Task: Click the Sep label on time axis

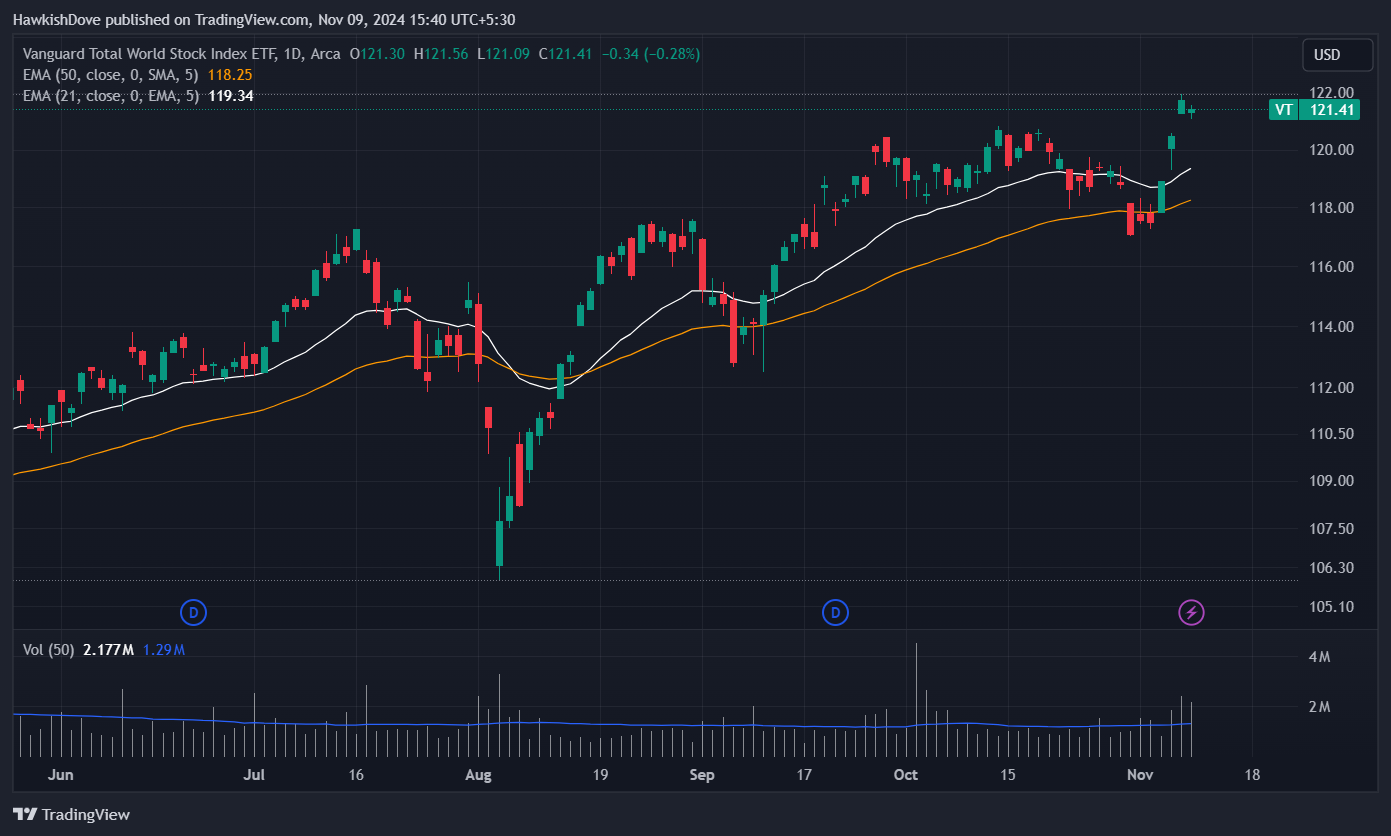Action: point(702,775)
